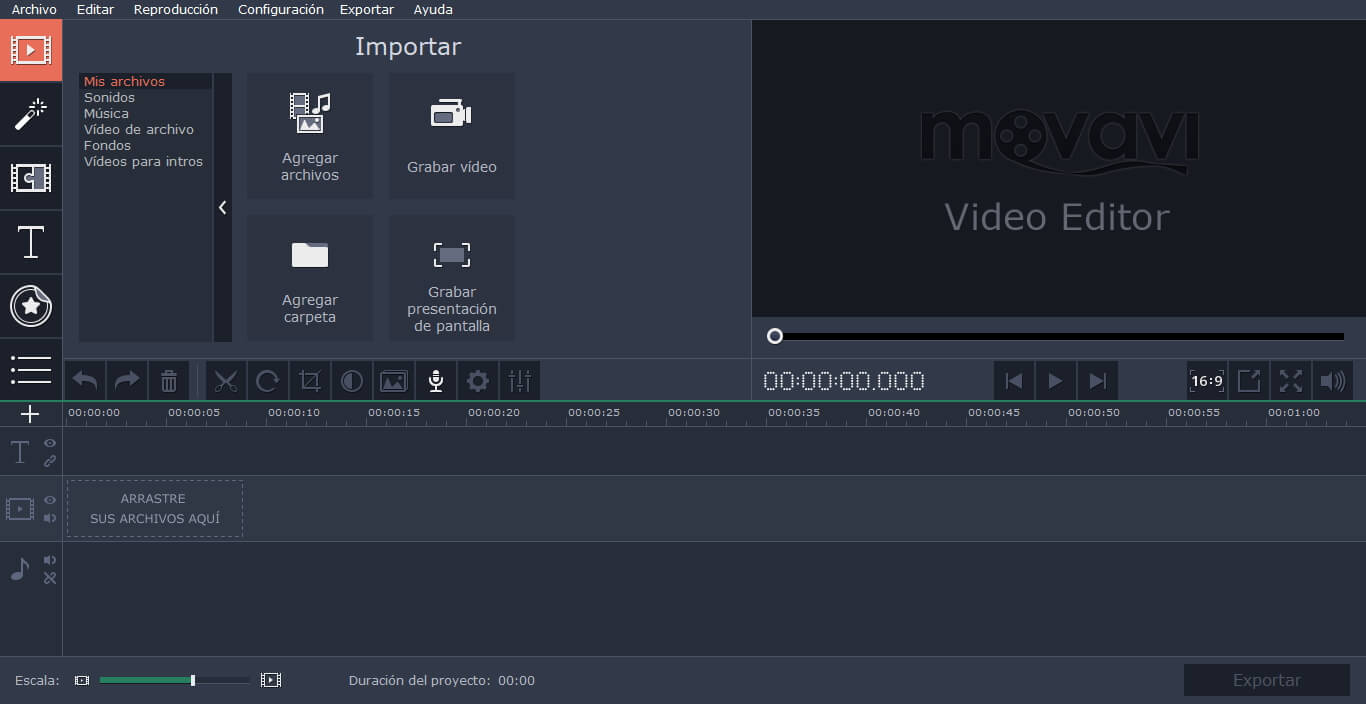Open clip properties gear icon
This screenshot has width=1366, height=704.
(478, 381)
